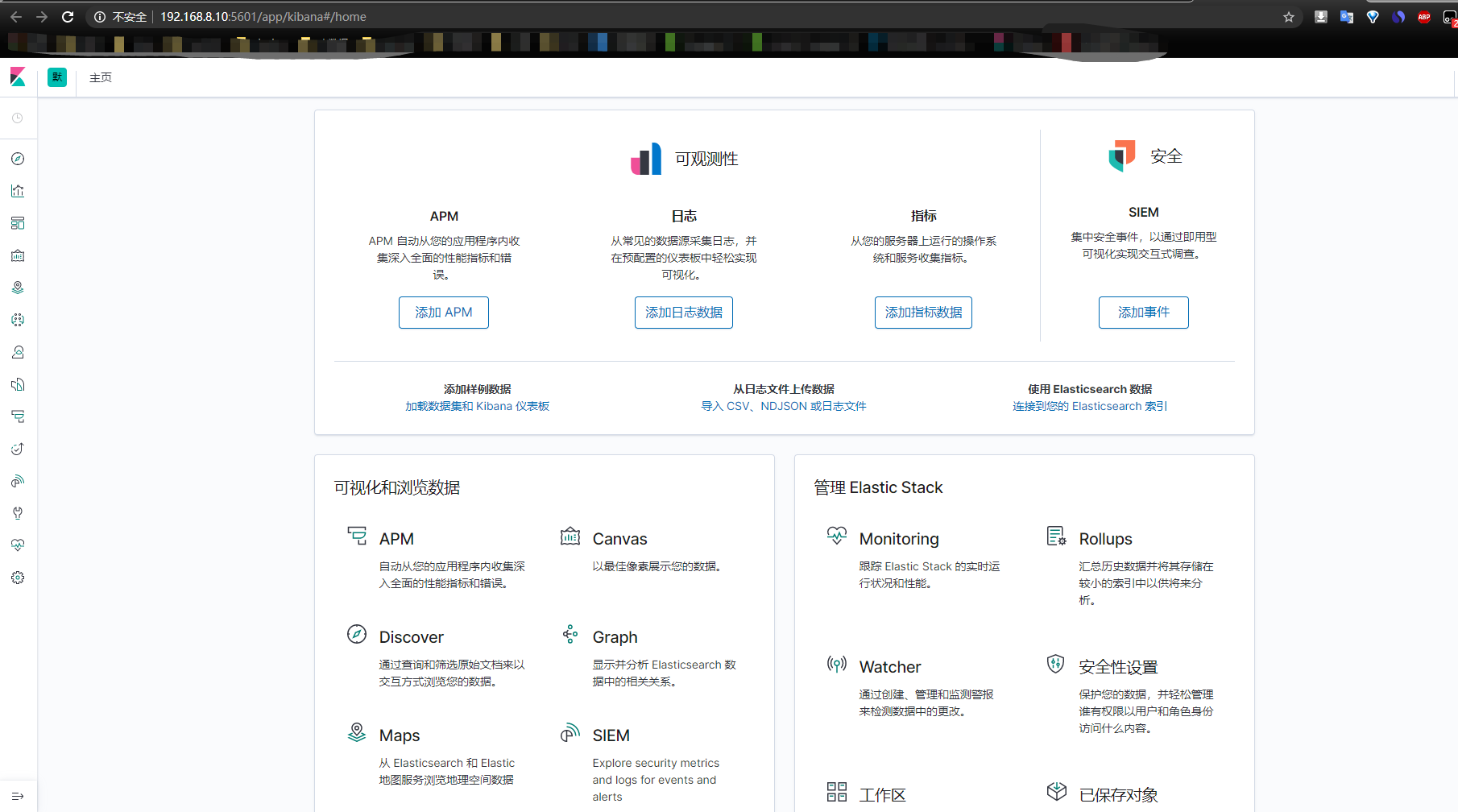Click the Maps card icon

point(357,732)
